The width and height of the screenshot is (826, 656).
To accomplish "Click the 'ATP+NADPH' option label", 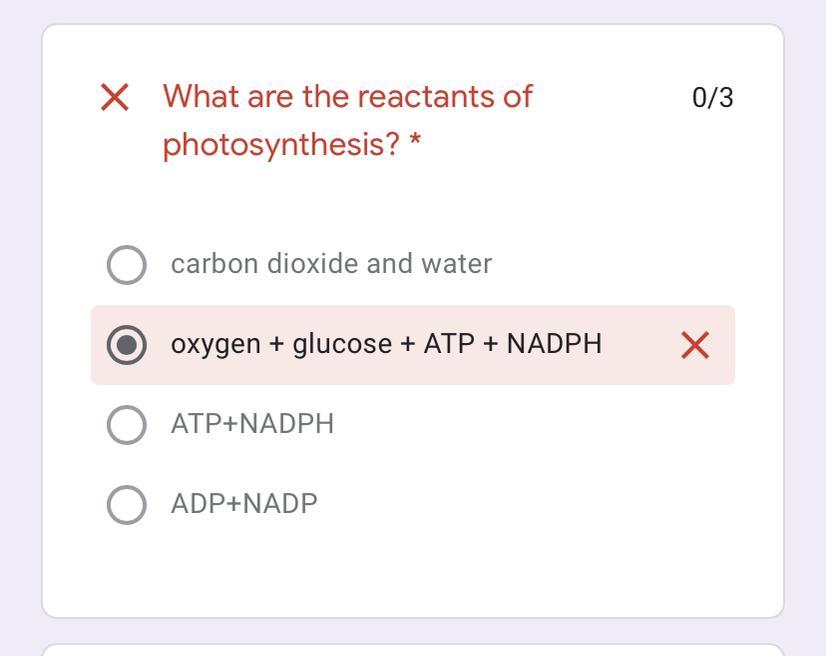I will pos(252,424).
